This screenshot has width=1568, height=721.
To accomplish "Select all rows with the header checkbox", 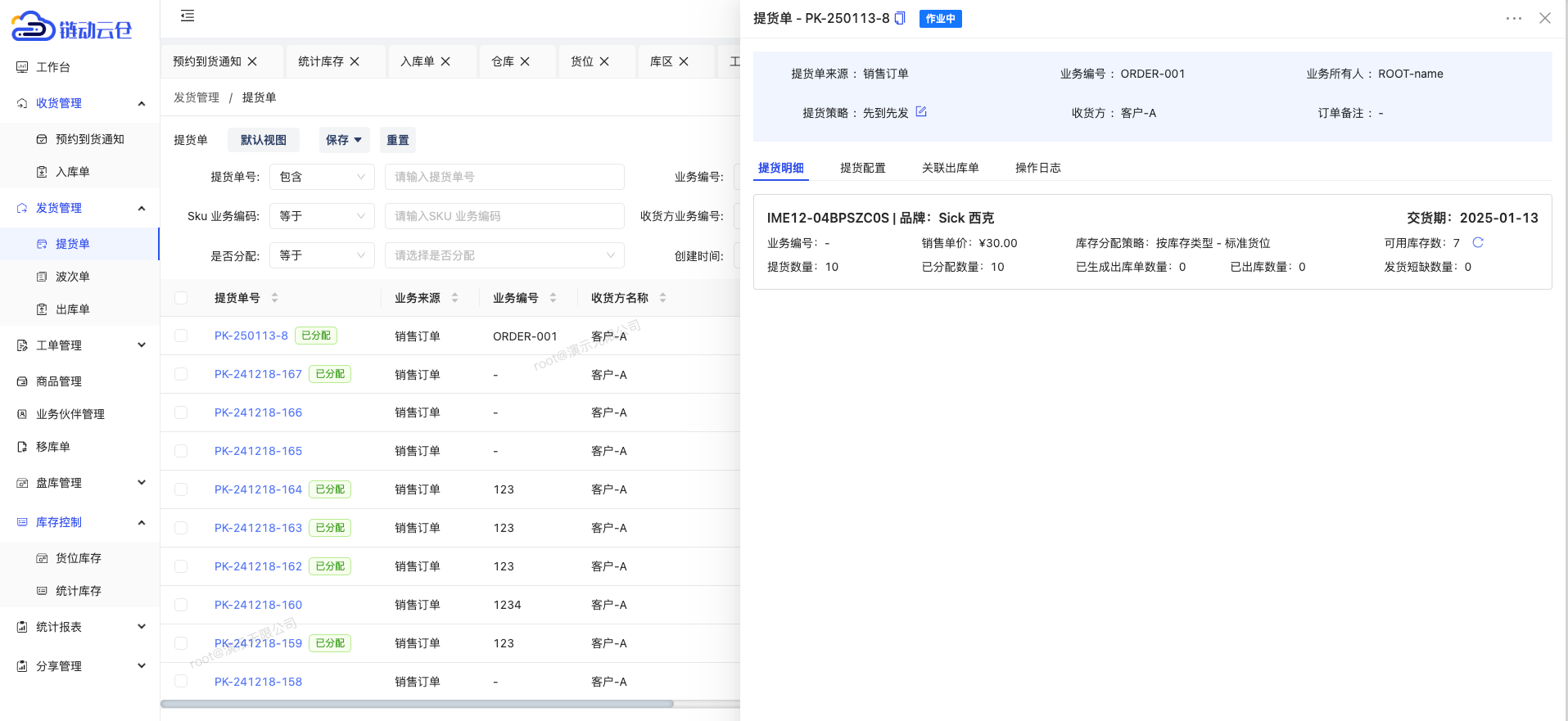I will (x=181, y=298).
